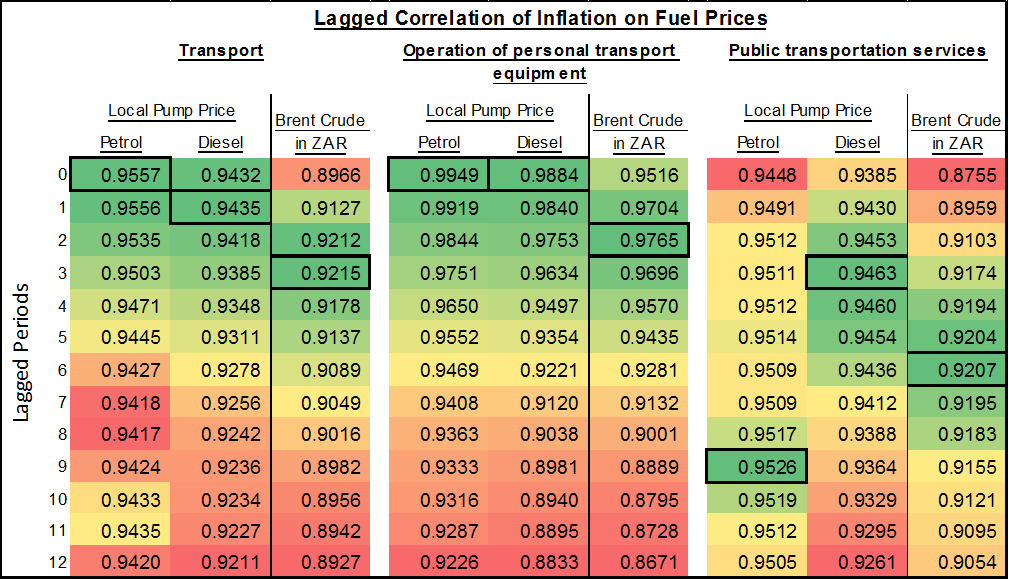Click the cell showing 0.9704
The height and width of the screenshot is (580, 1009).
click(639, 208)
